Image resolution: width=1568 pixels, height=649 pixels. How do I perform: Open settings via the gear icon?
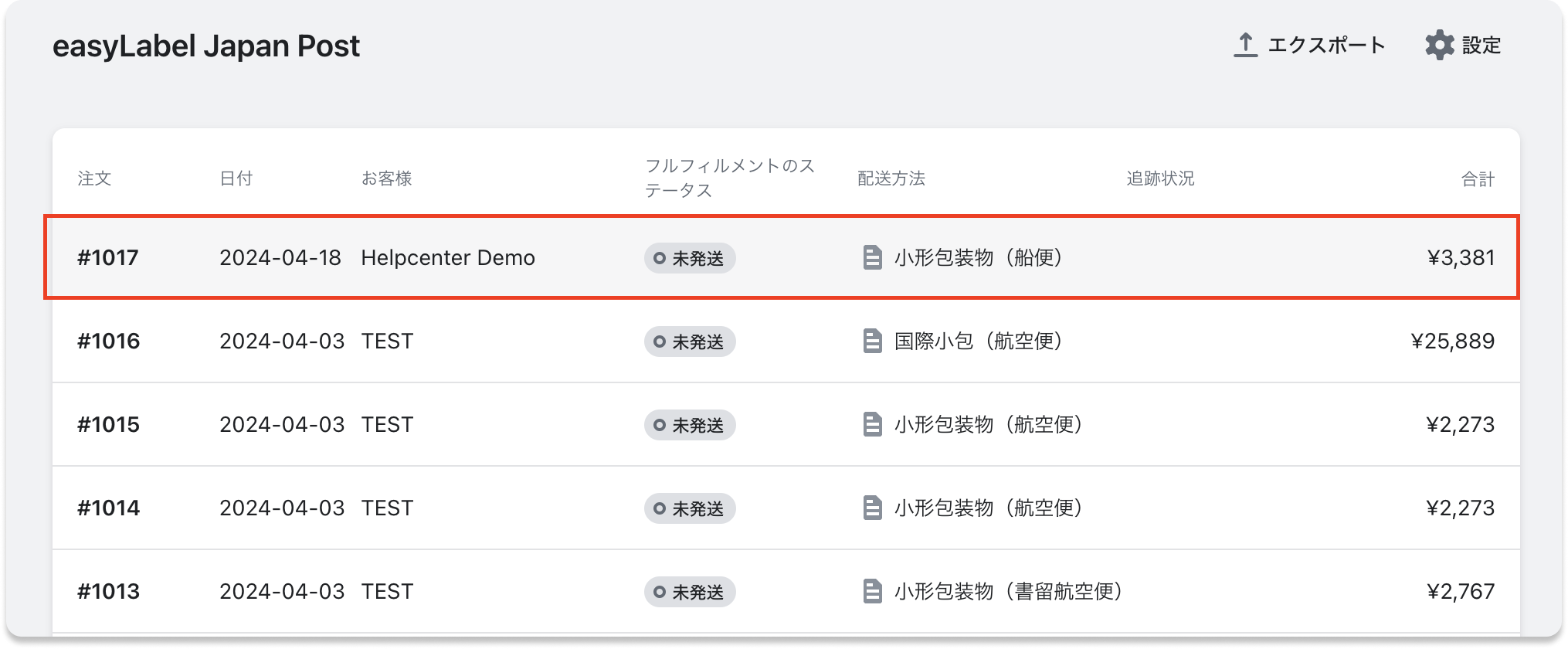tap(1438, 44)
